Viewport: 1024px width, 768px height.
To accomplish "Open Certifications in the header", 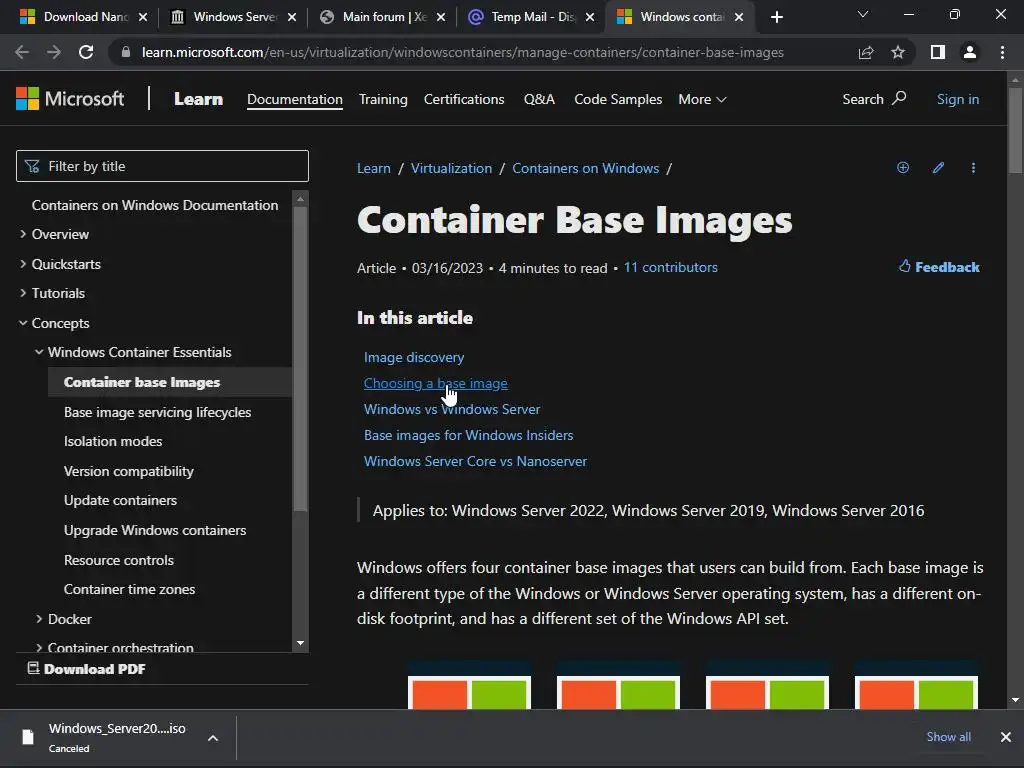I will coord(464,99).
